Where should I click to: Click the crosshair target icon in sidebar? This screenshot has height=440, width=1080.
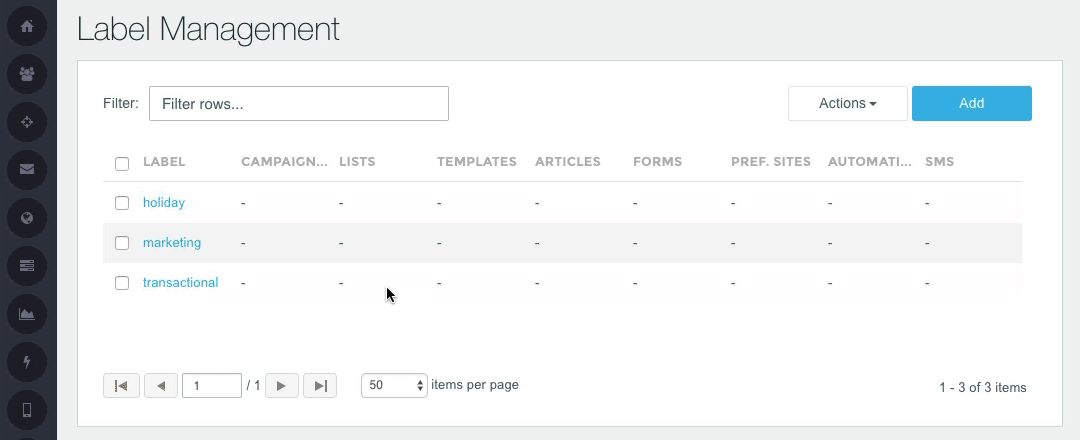(27, 121)
